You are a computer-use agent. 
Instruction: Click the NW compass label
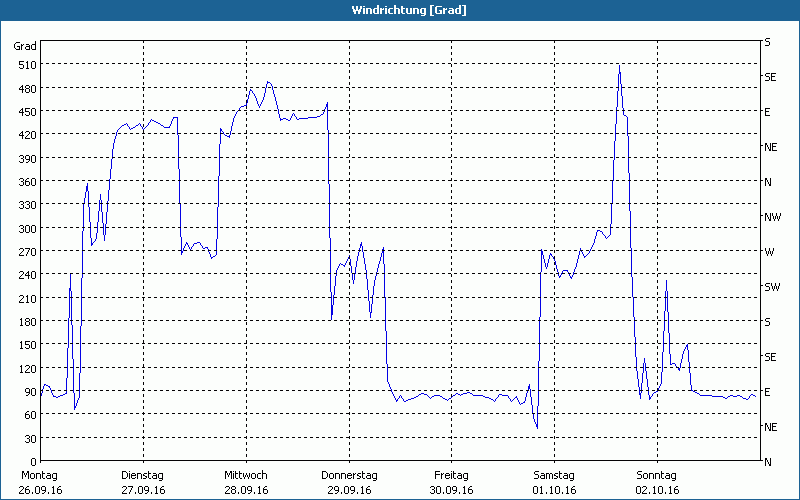pyautogui.click(x=772, y=217)
